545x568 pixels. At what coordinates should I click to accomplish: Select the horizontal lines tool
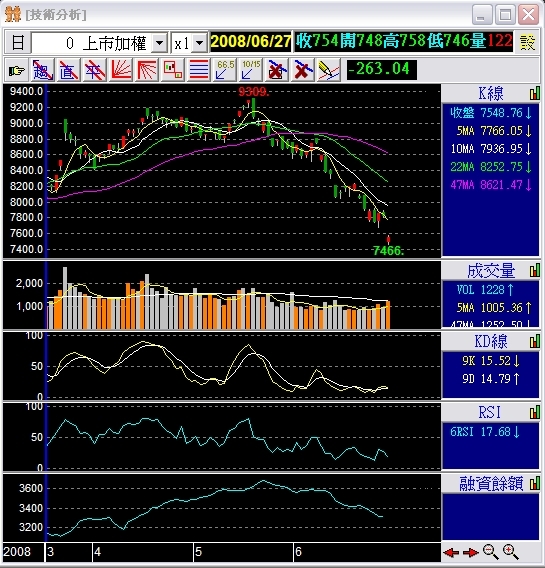[x=199, y=70]
